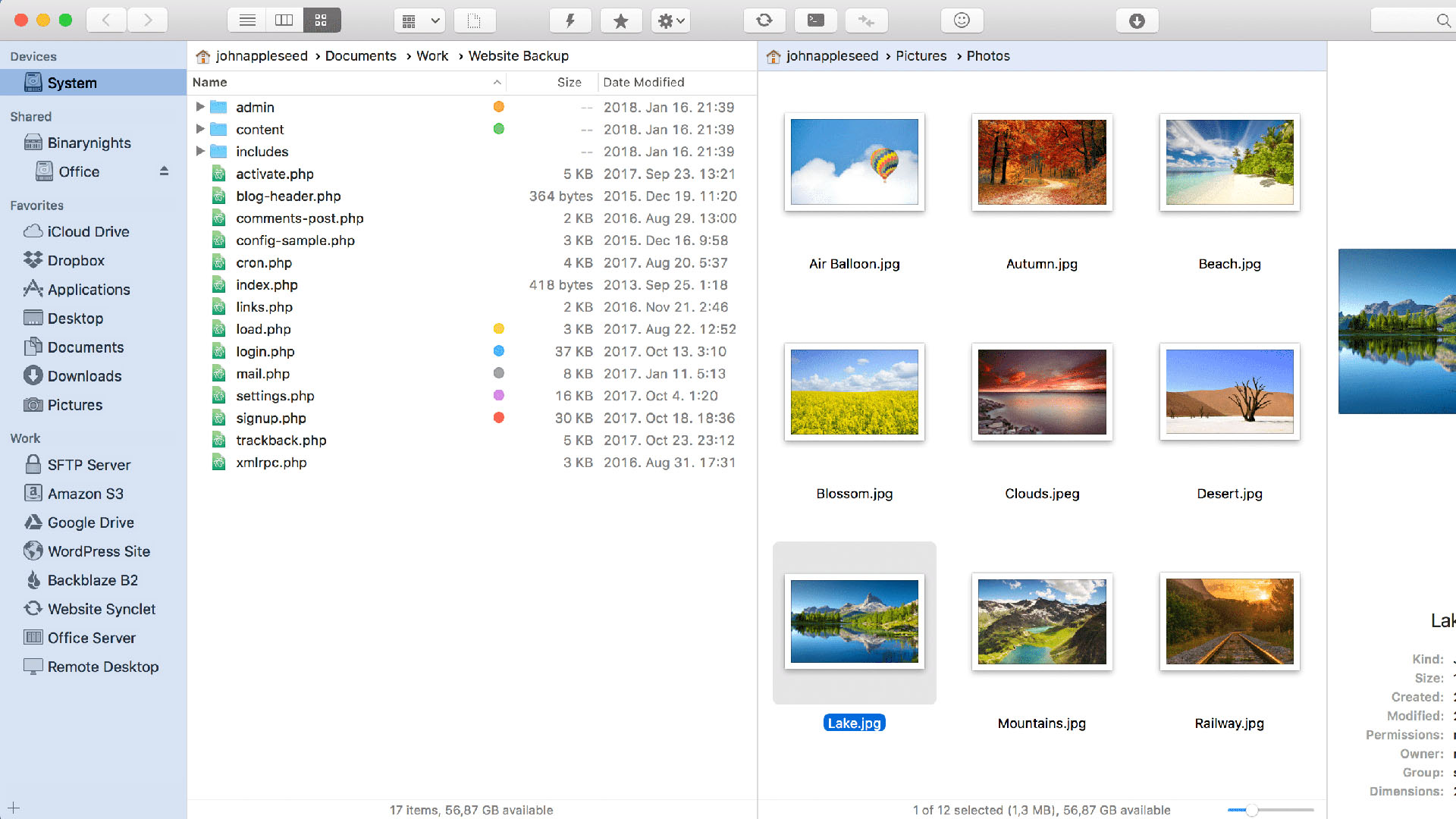The height and width of the screenshot is (819, 1456).
Task: Expand the includes folder tree arrow
Action: 200,151
